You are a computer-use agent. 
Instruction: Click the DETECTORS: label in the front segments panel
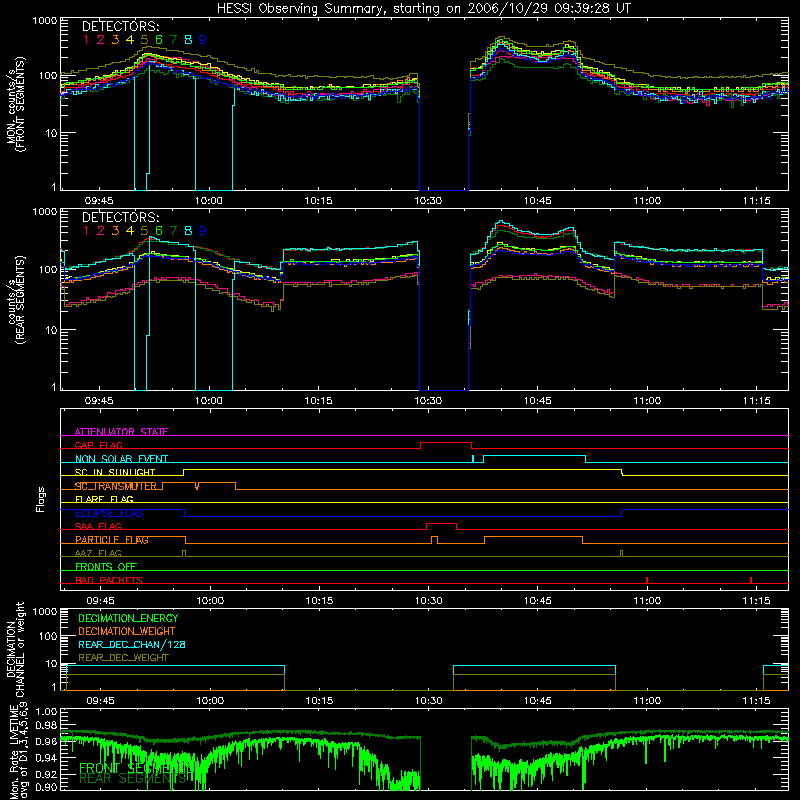(x=120, y=27)
